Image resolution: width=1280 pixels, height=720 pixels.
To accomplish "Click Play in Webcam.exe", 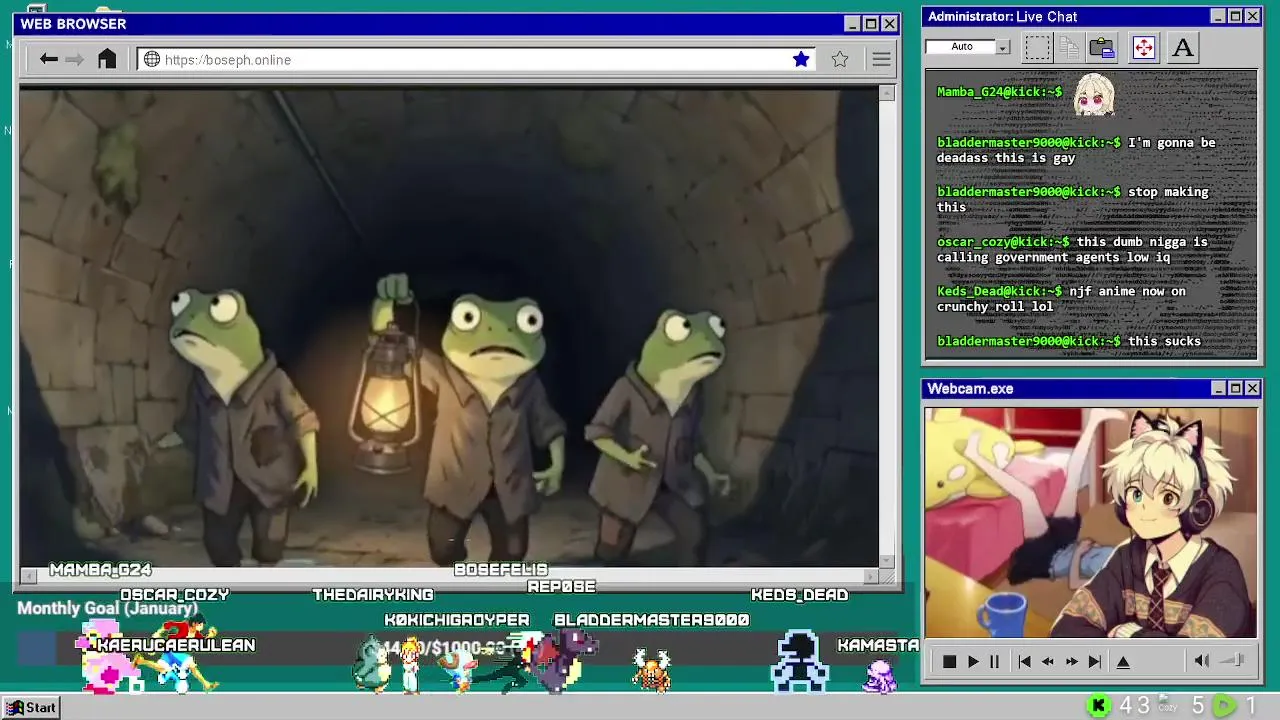I will (x=972, y=662).
